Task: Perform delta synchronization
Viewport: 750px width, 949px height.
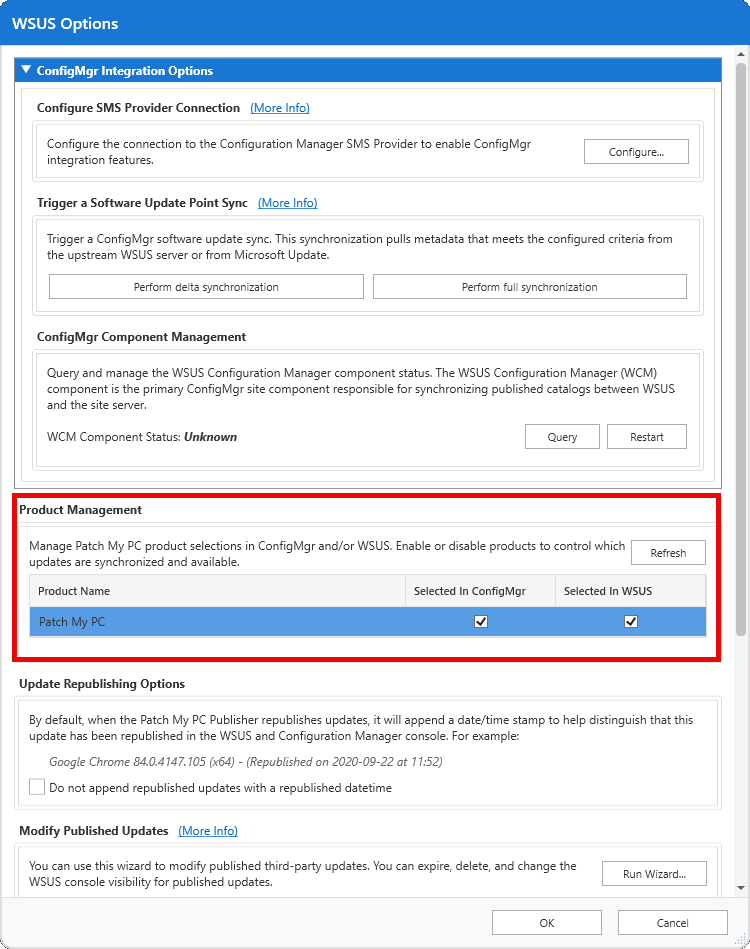Action: (206, 286)
